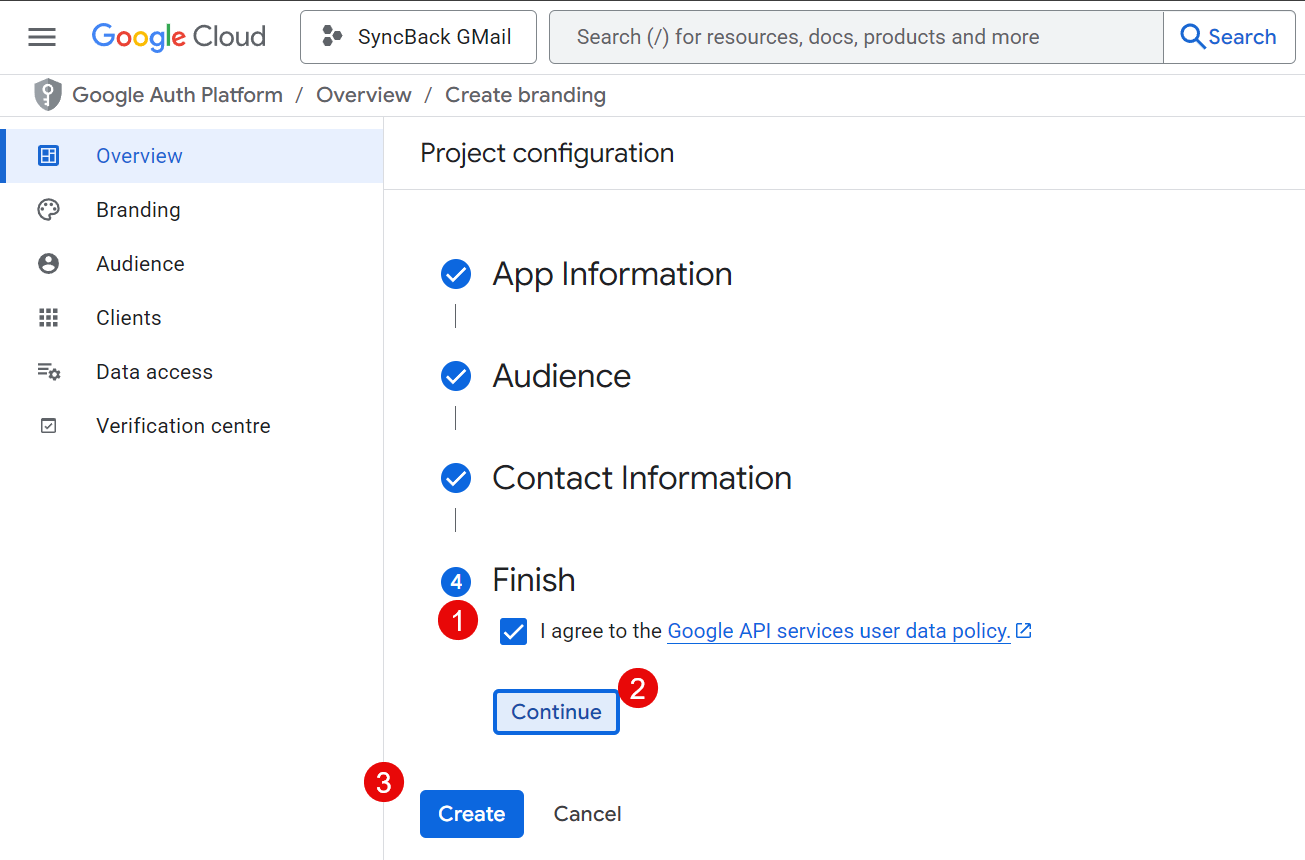Click the Verification centre checkbox icon
Viewport: 1305px width, 860px height.
(48, 426)
